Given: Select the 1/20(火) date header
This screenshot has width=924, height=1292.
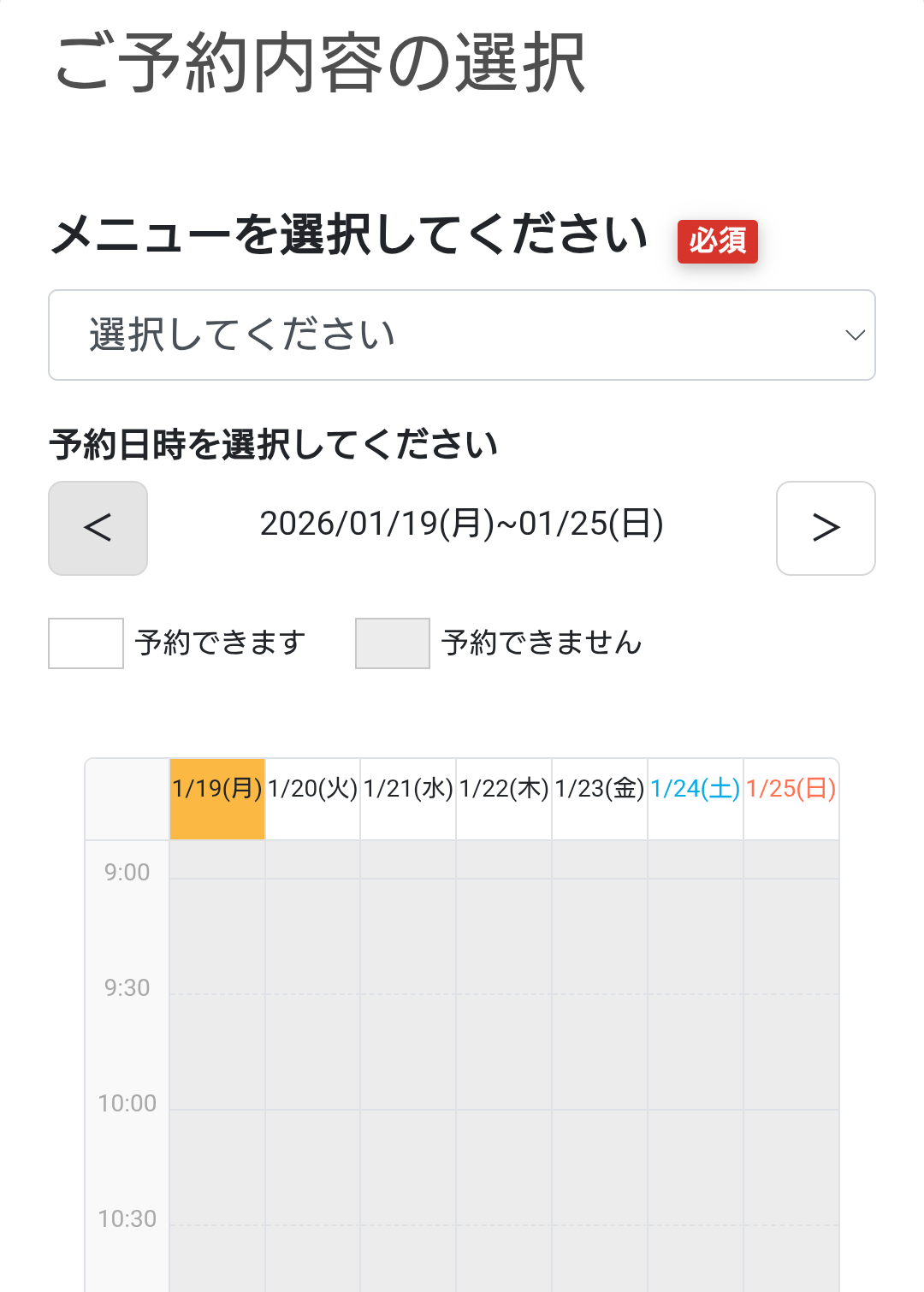Looking at the screenshot, I should point(312,789).
